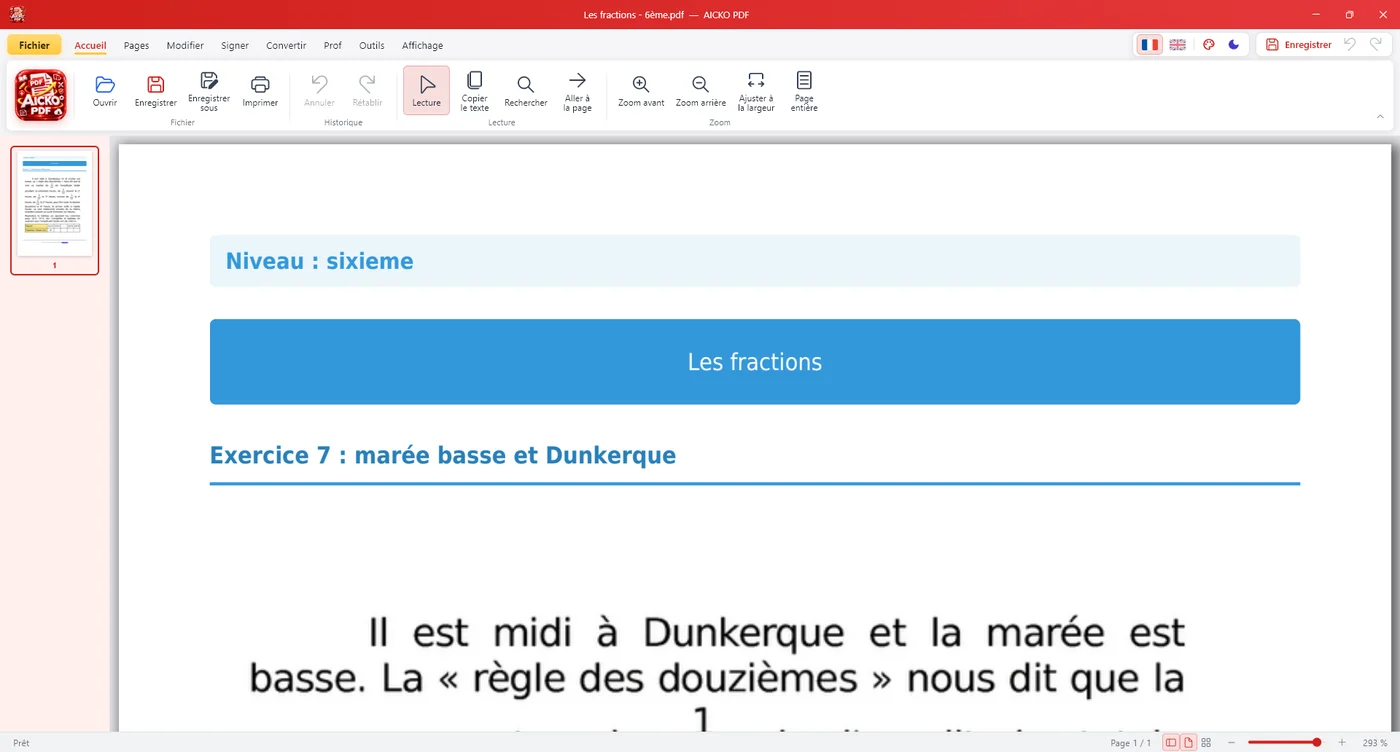Click the Zoom avant magnifier

click(641, 84)
